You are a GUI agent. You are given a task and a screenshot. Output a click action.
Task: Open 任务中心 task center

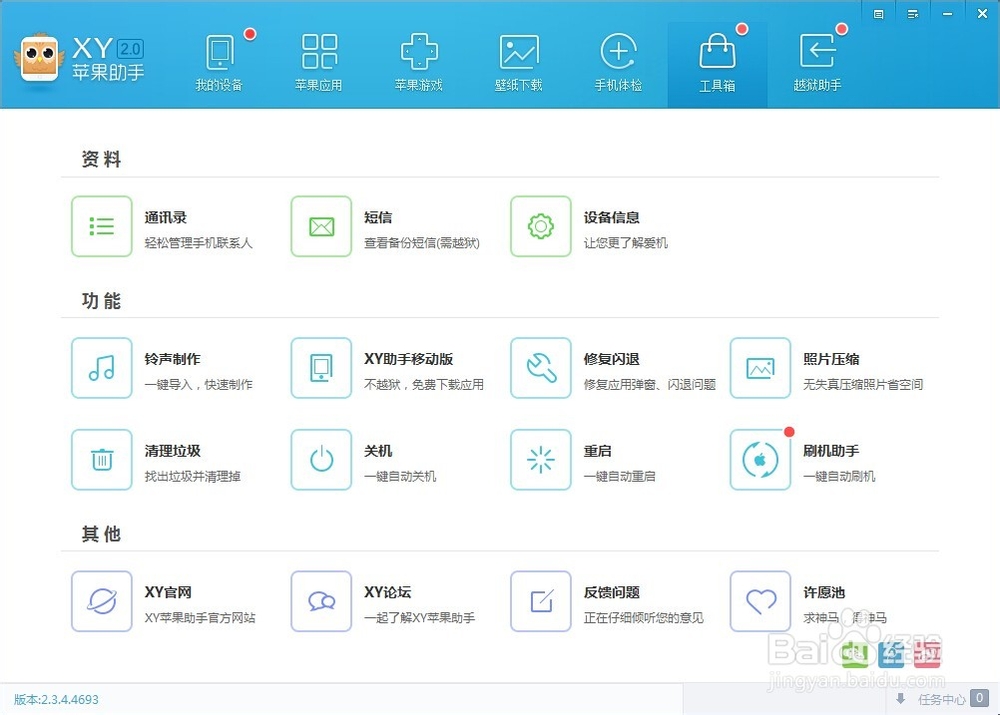[x=941, y=700]
